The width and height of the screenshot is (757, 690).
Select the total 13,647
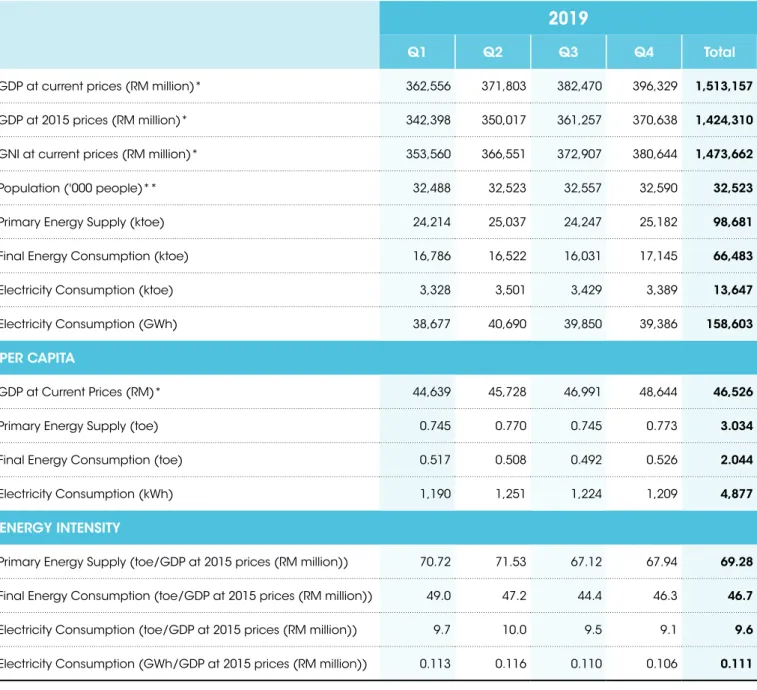733,290
